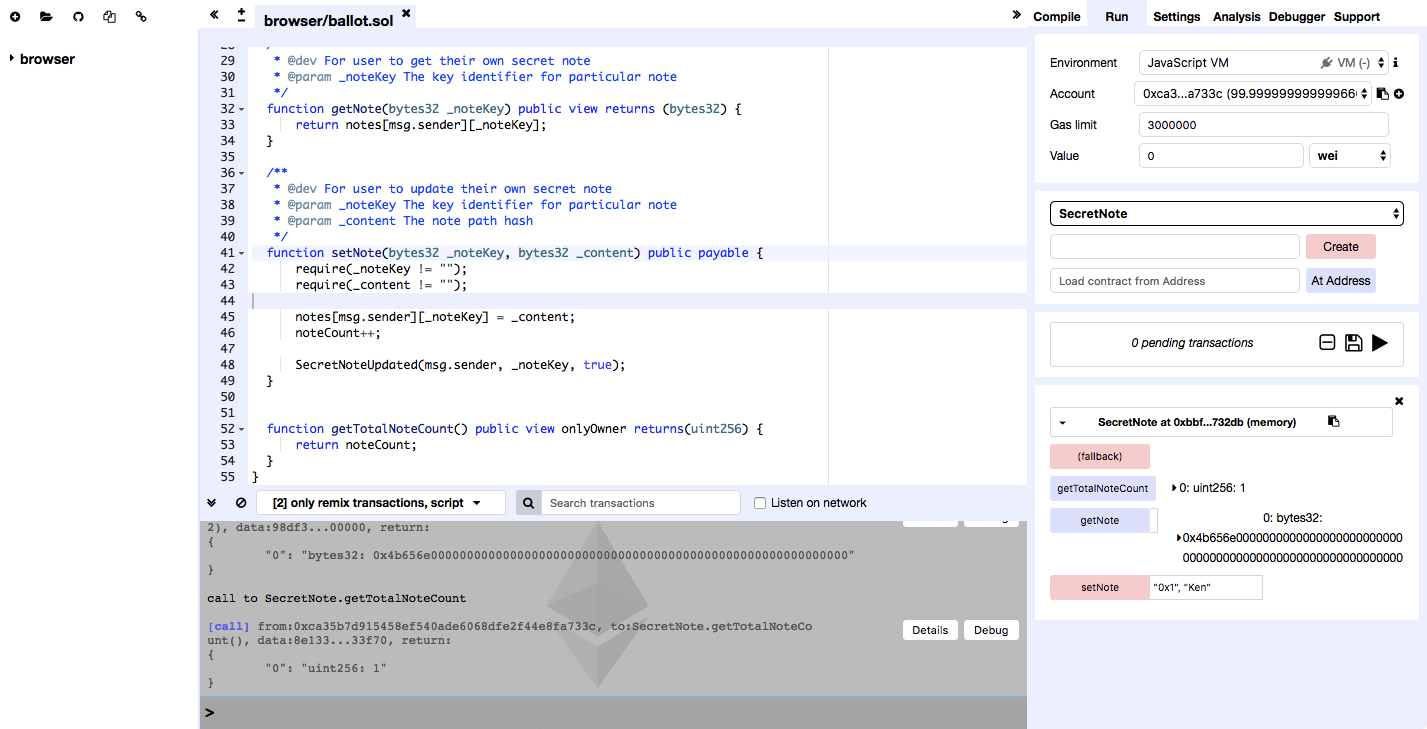This screenshot has width=1427, height=729.
Task: Open the Support tab
Action: click(1357, 16)
